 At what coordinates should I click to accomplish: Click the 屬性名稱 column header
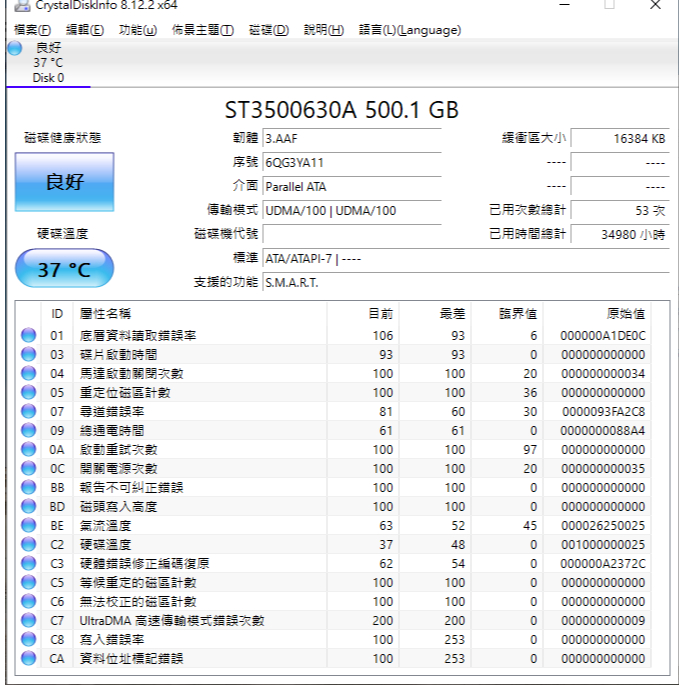click(105, 314)
